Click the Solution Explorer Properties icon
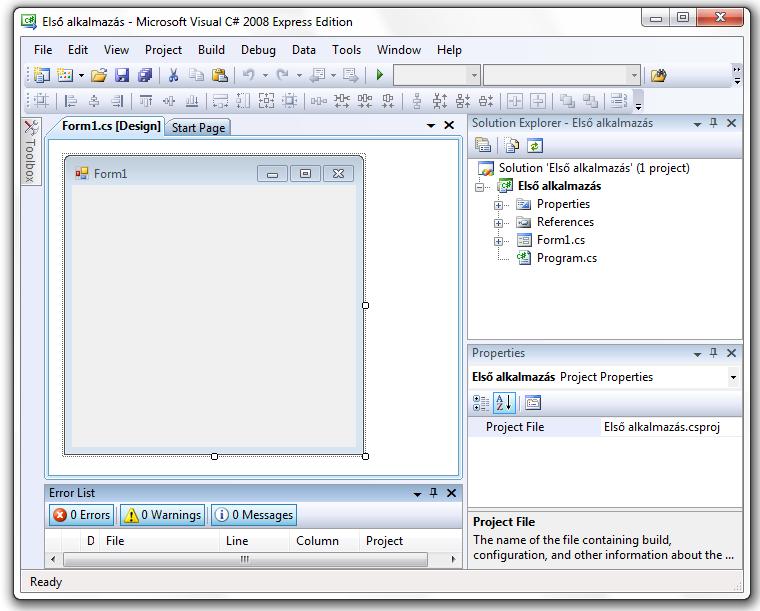This screenshot has width=760, height=611. click(x=483, y=145)
